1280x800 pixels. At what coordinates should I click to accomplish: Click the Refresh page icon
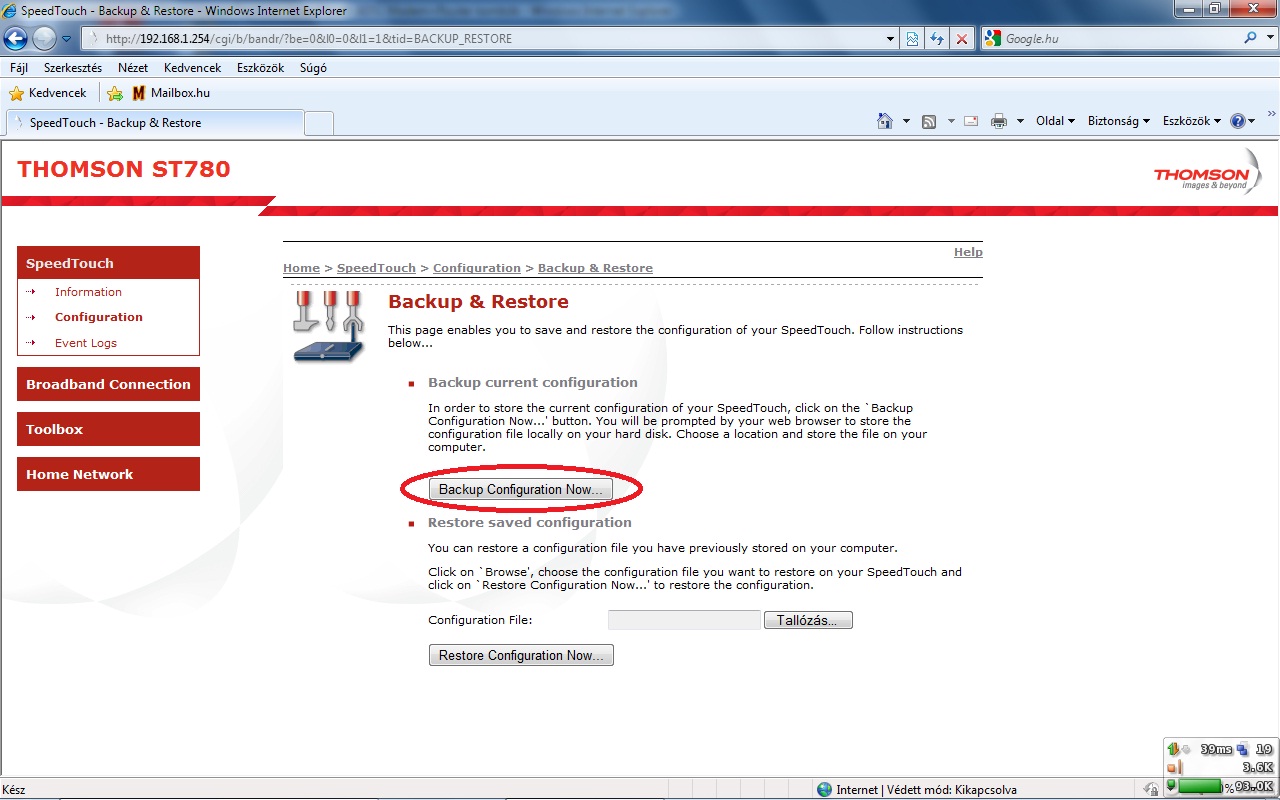[937, 39]
